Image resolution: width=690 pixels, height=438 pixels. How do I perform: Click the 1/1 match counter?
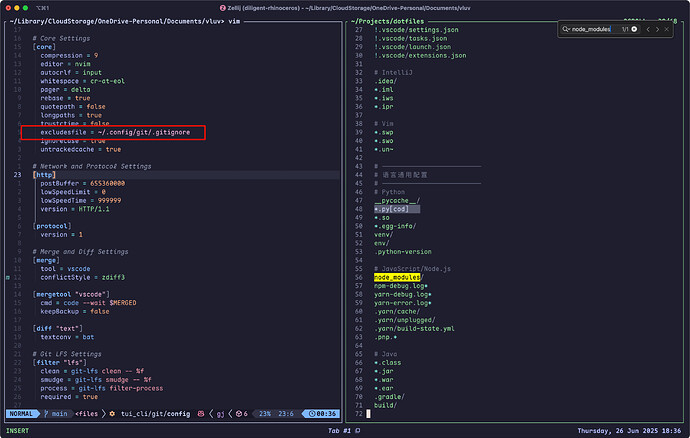pyautogui.click(x=625, y=29)
